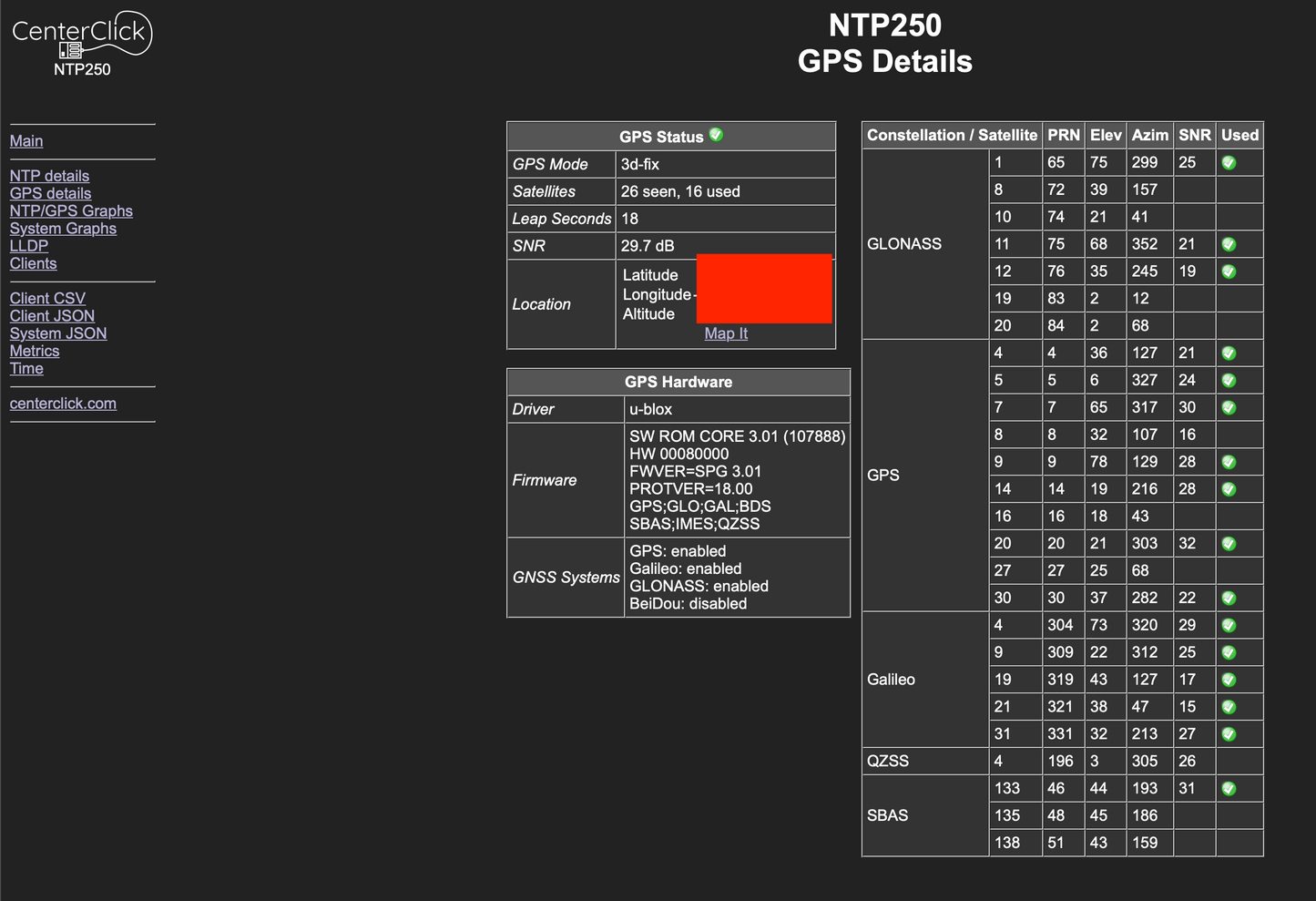Click Used checkmark for Galileo PRN 304
Image resolution: width=1316 pixels, height=901 pixels.
[x=1229, y=625]
